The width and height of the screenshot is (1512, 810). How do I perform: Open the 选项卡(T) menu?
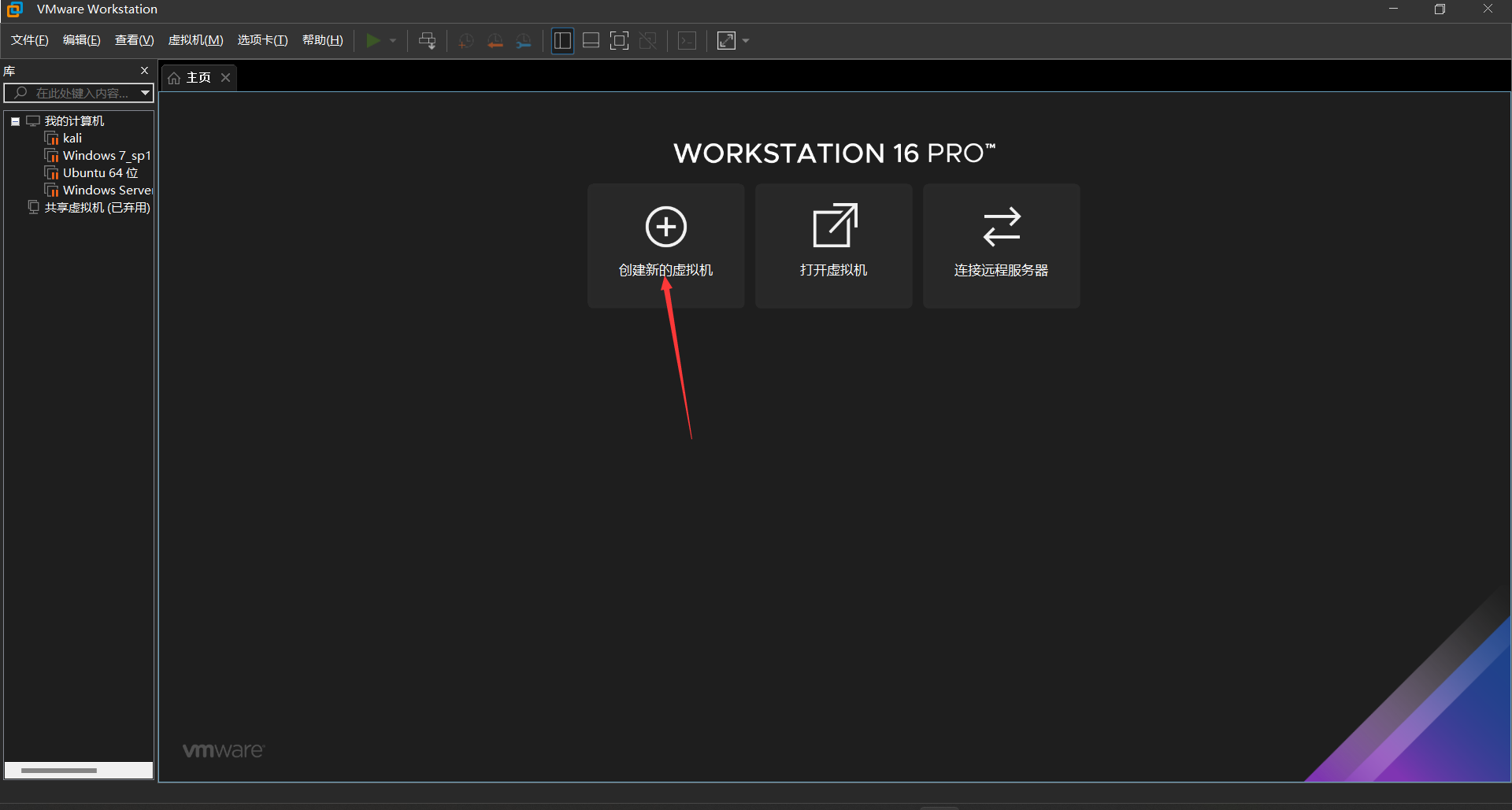click(263, 40)
